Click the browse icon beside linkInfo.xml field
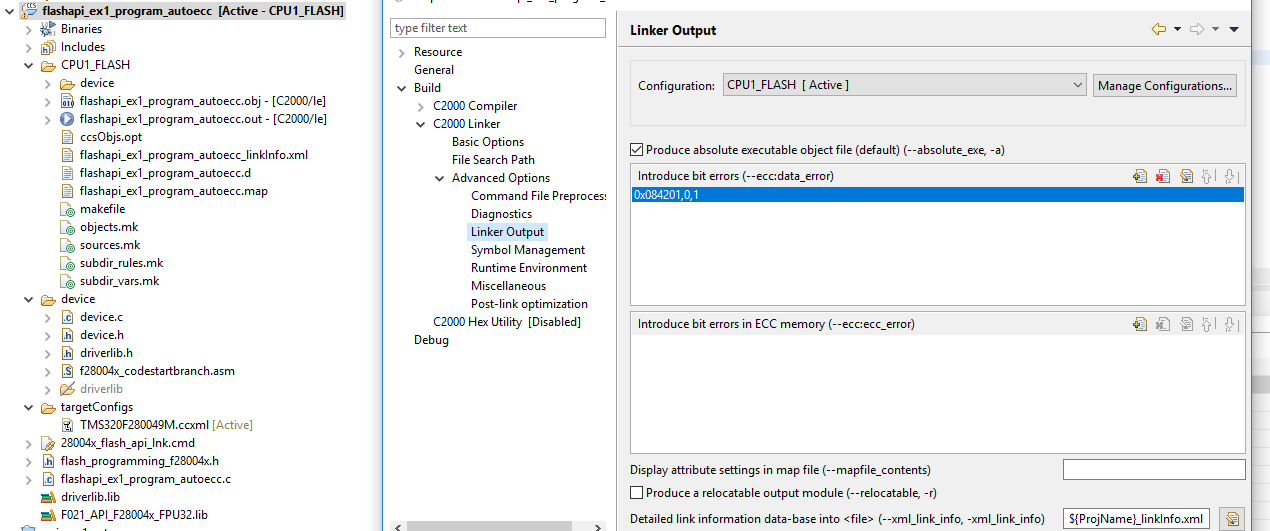Image resolution: width=1270 pixels, height=531 pixels. 1232,518
